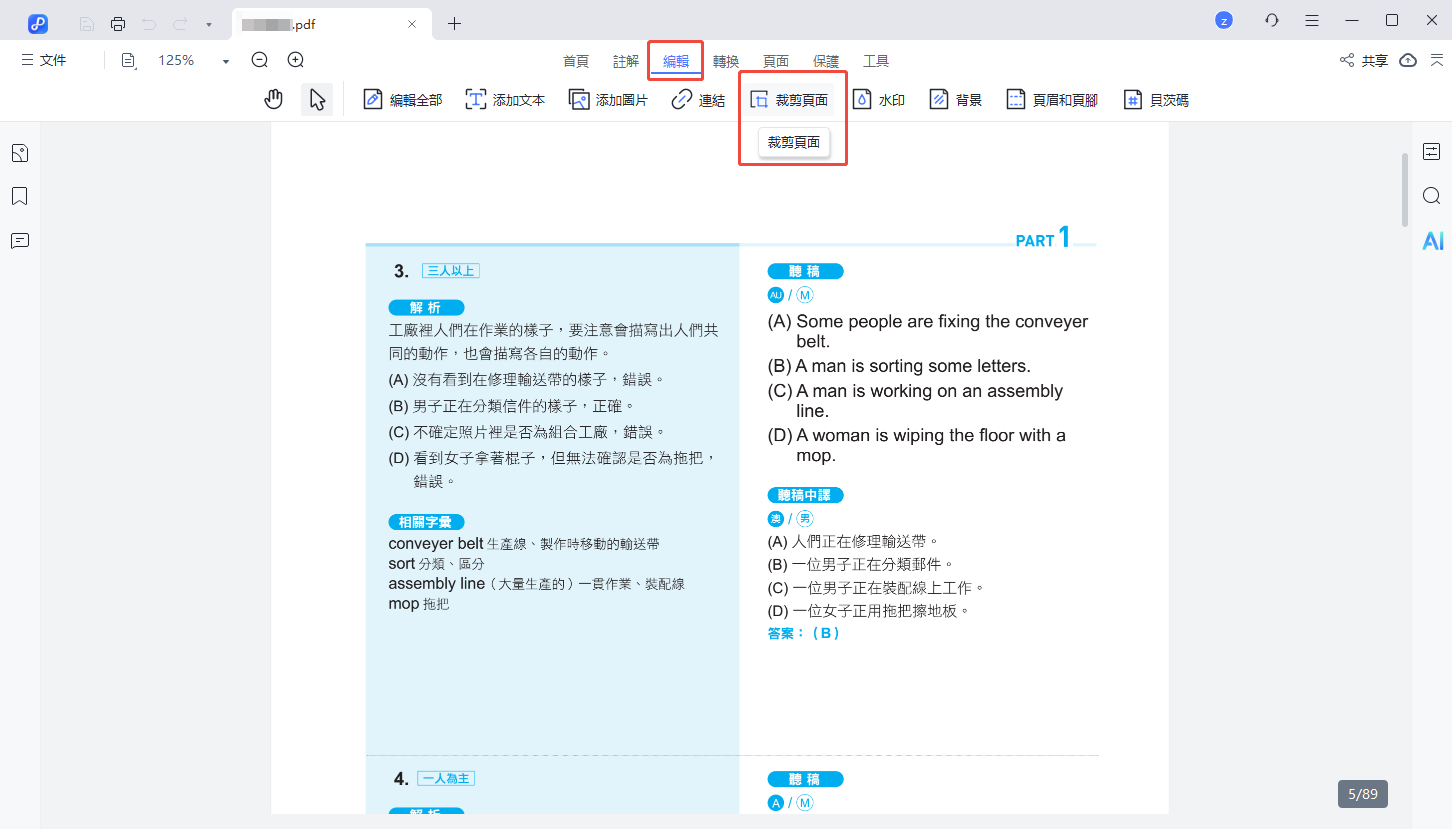This screenshot has width=1452, height=829.
Task: Switch to the 轉換 tab
Action: coord(726,61)
